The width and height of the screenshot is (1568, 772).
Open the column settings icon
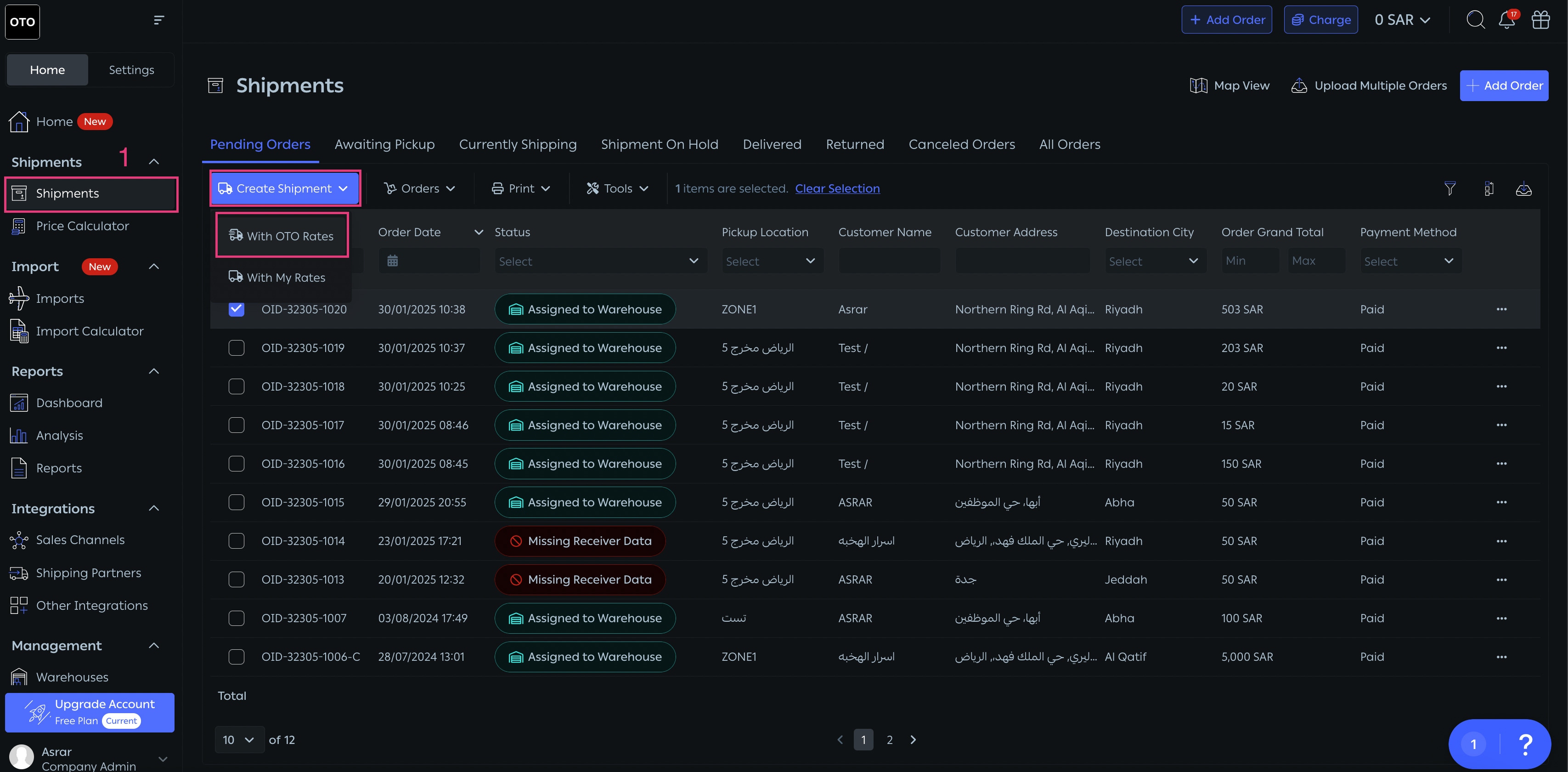(1488, 189)
